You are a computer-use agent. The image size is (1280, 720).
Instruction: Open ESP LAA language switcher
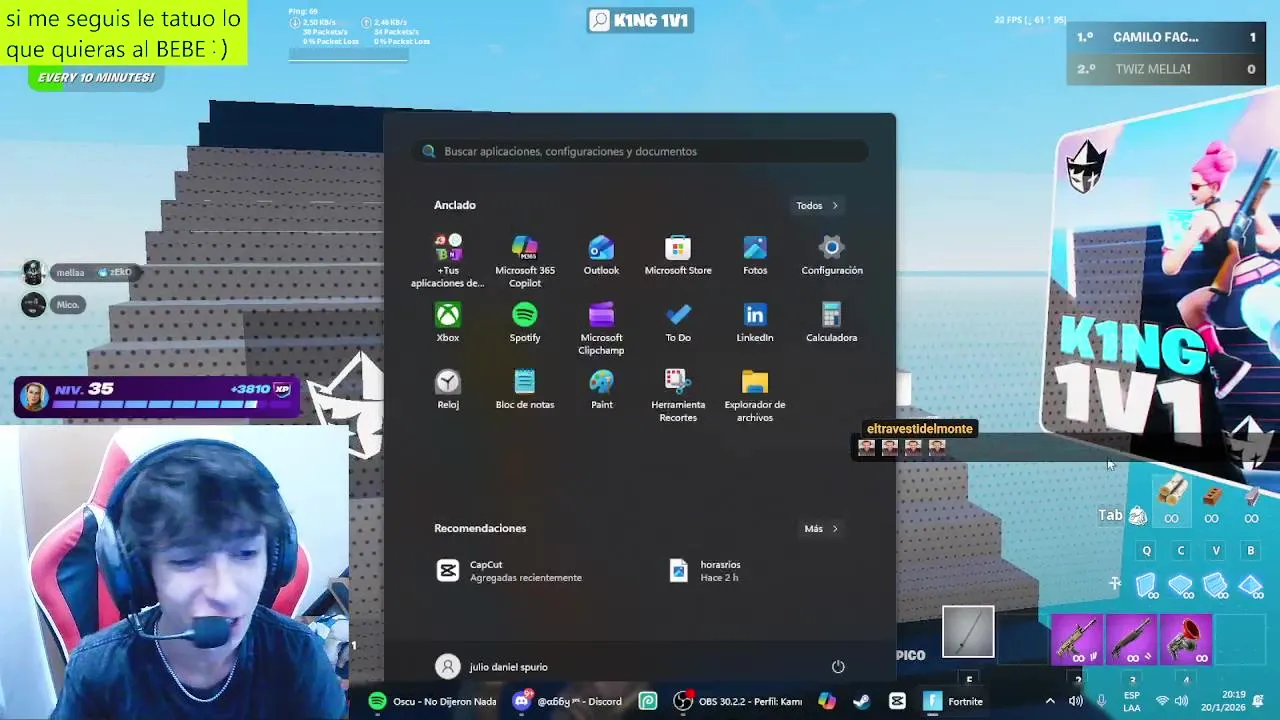coord(1132,702)
